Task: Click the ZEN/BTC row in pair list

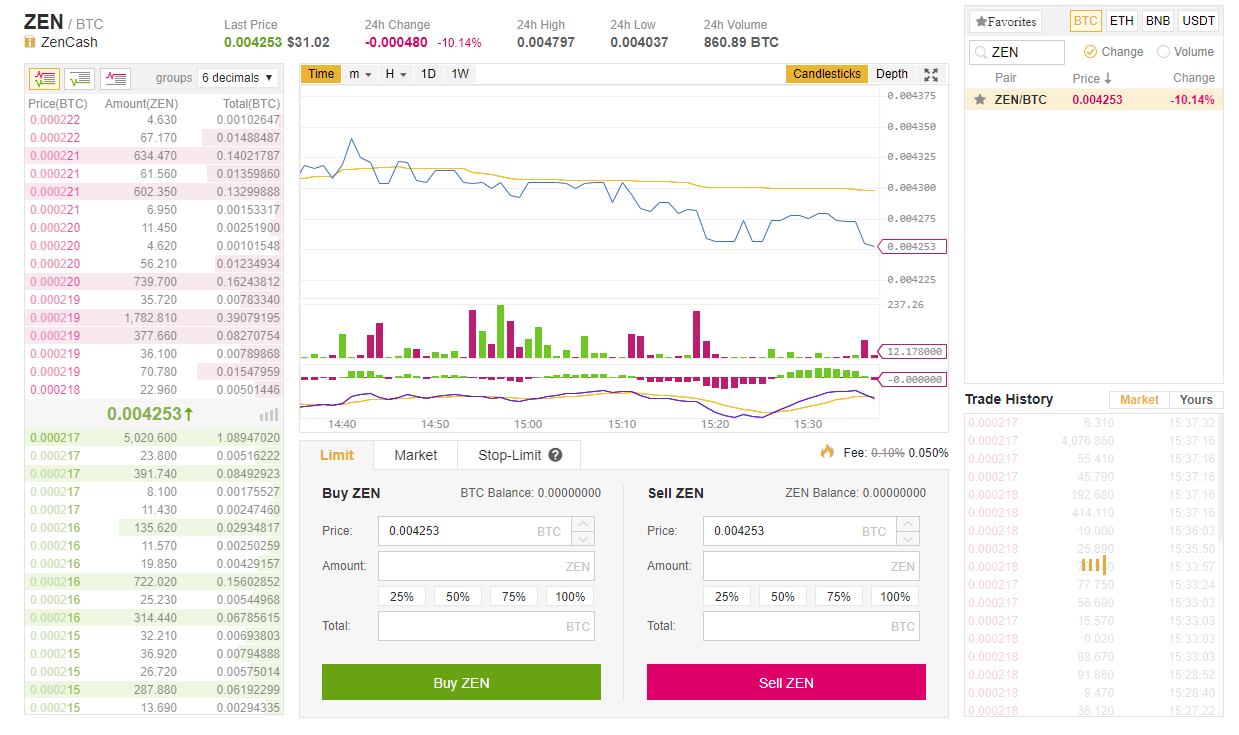Action: [x=1094, y=100]
